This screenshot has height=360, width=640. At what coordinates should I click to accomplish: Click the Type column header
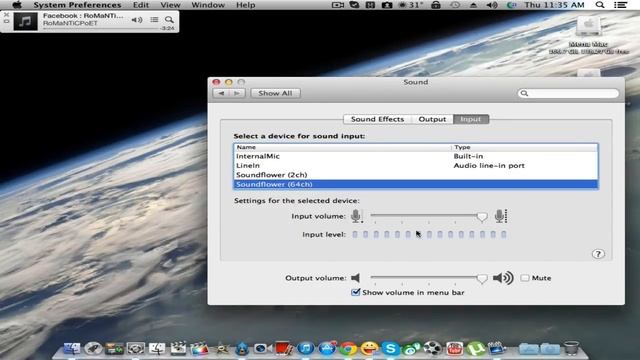[524, 147]
